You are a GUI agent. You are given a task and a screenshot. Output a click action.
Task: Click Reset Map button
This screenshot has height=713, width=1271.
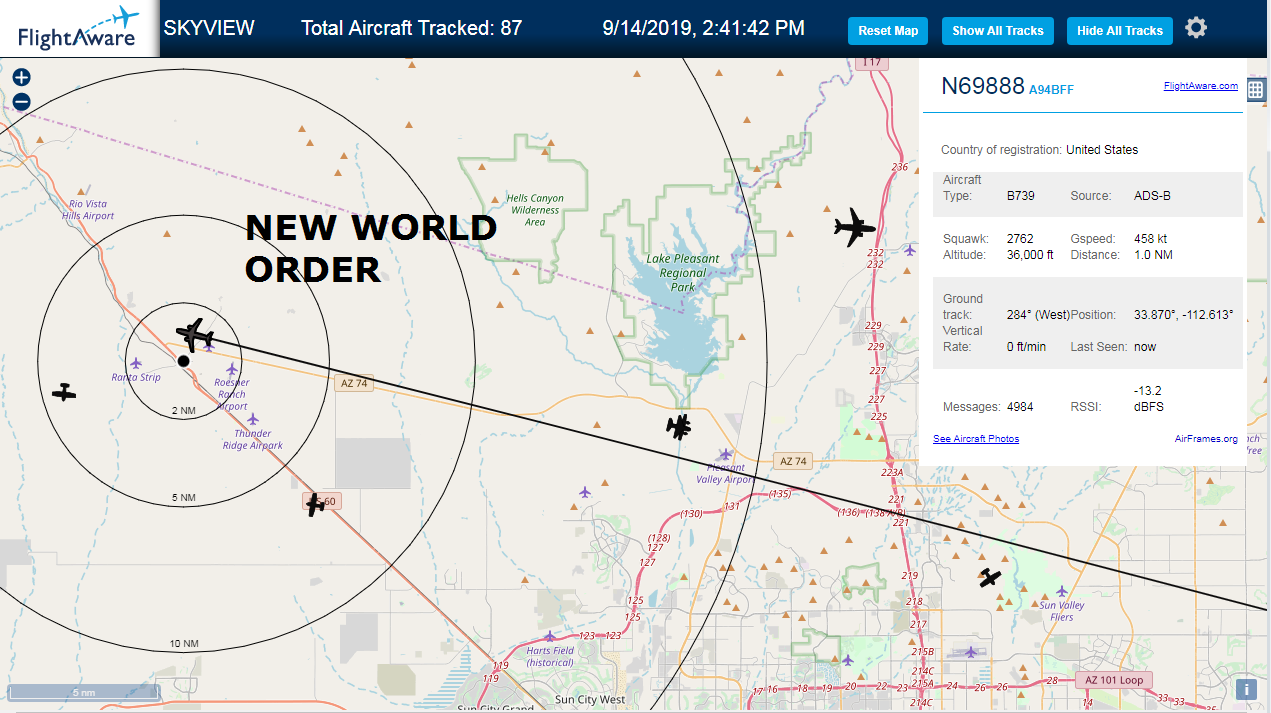(888, 31)
